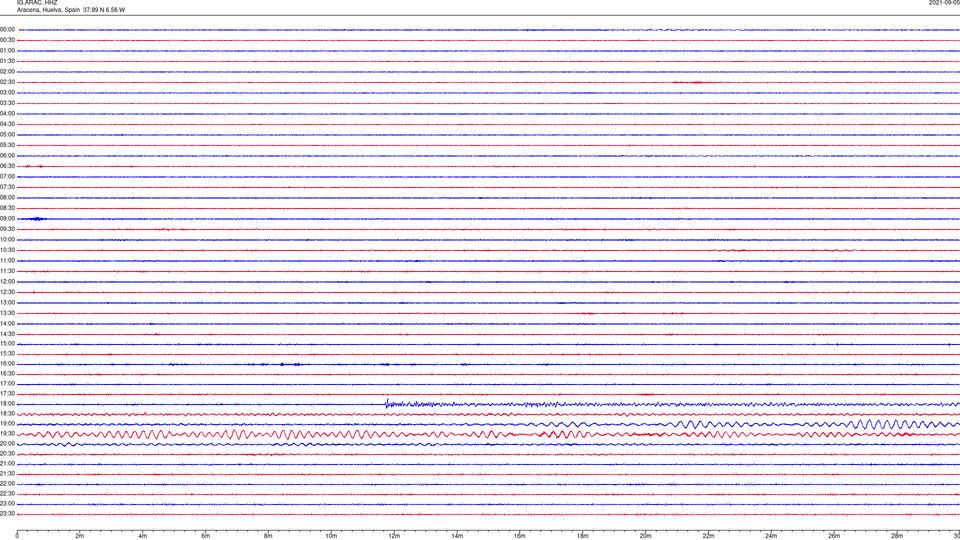Pick the 03:30 row label

coord(7,103)
